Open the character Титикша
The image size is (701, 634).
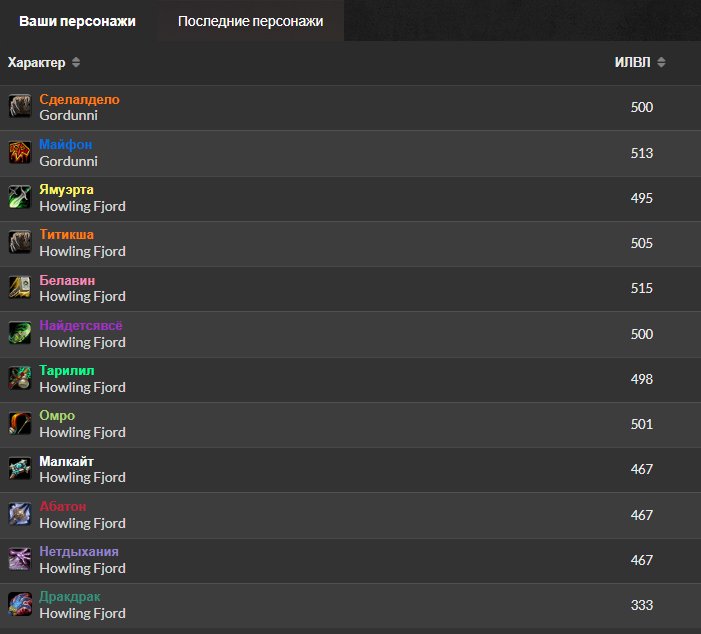(x=67, y=235)
